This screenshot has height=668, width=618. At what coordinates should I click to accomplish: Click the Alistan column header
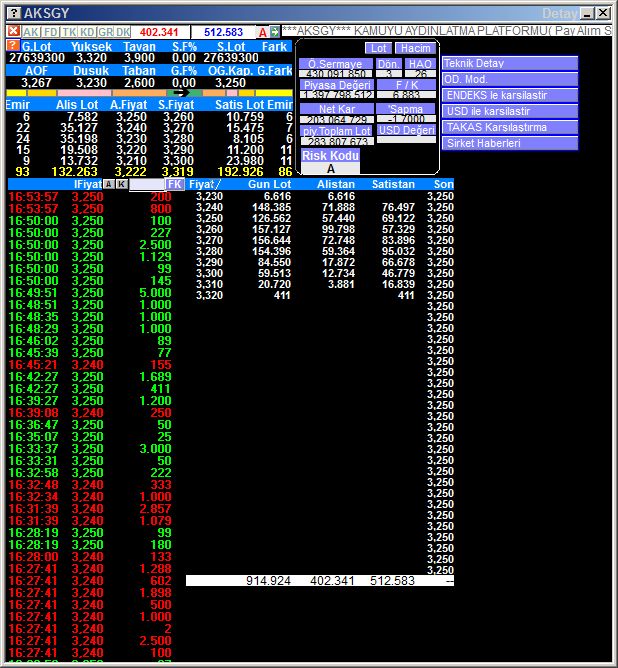[336, 184]
